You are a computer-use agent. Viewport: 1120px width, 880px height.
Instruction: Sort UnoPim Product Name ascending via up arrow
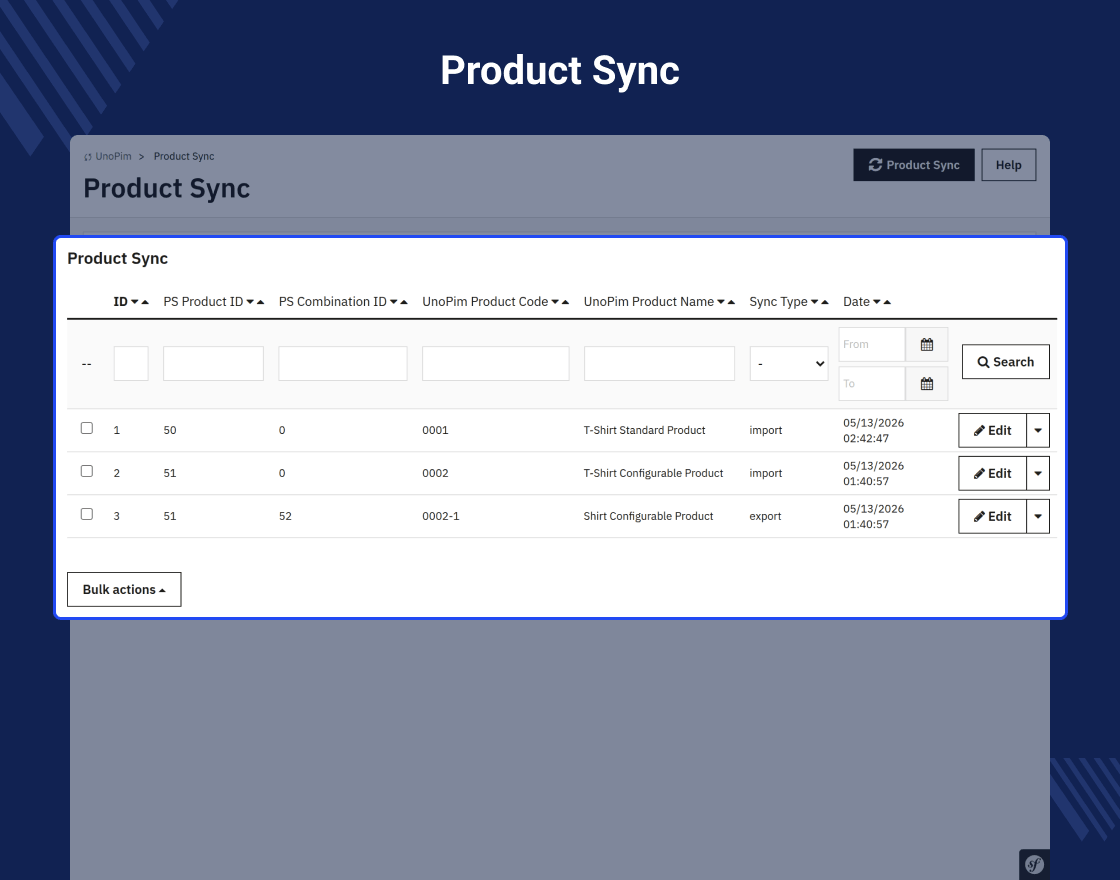coord(731,302)
